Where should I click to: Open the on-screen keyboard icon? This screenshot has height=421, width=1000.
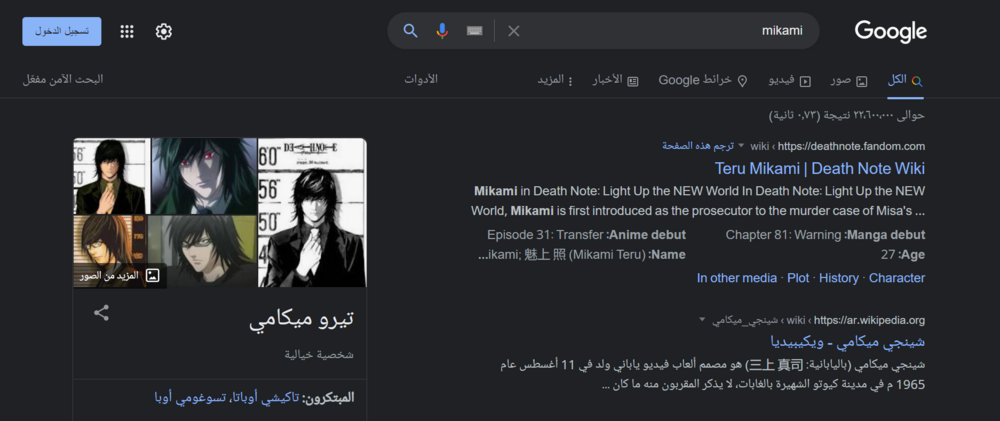pyautogui.click(x=474, y=31)
